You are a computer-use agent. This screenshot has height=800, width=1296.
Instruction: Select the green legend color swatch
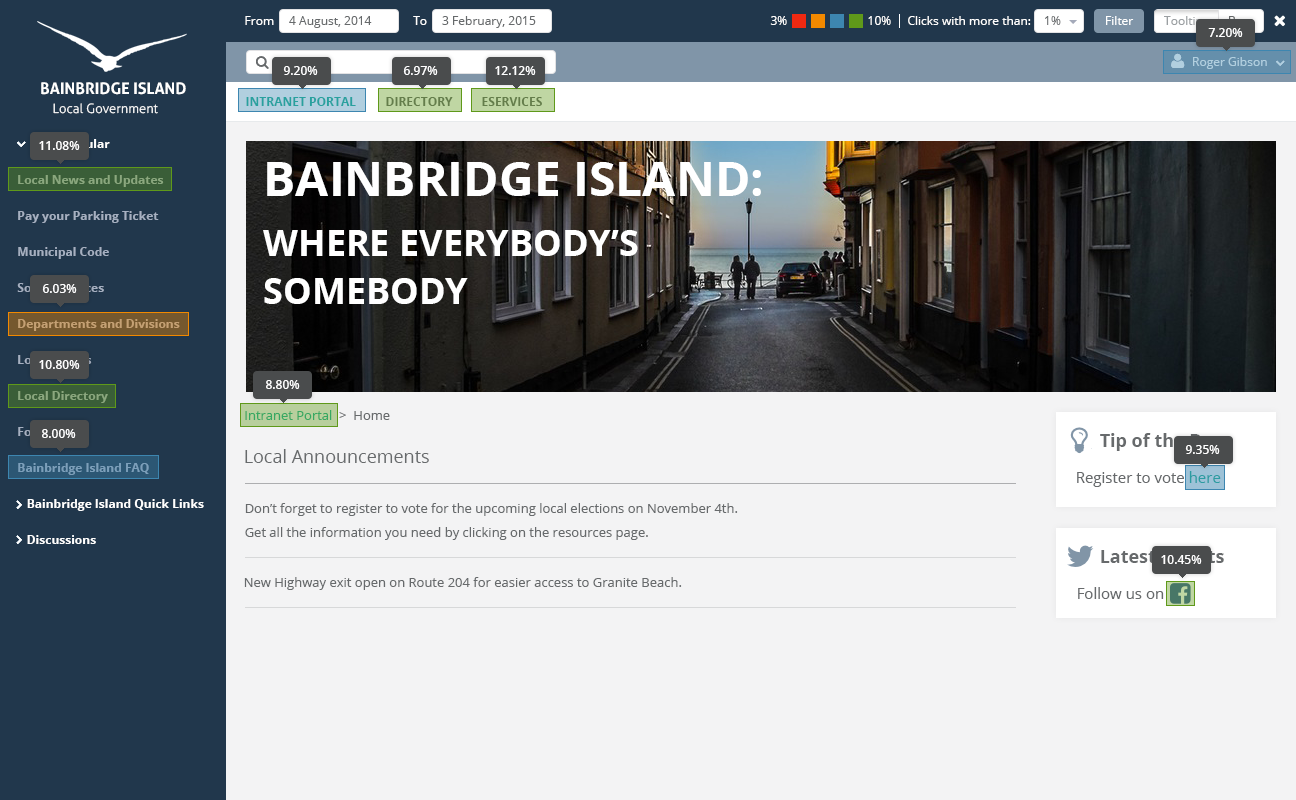pos(856,21)
